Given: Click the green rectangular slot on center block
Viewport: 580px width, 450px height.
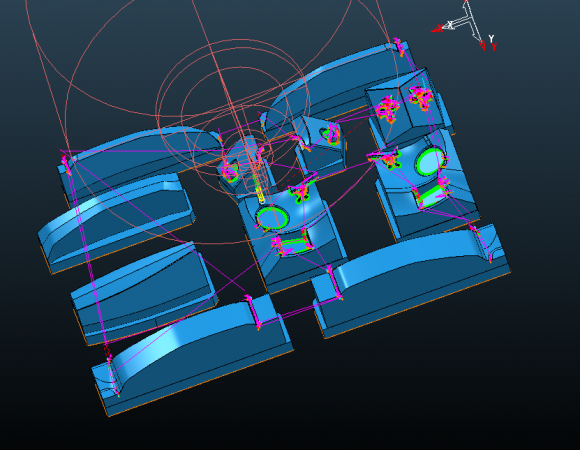Looking at the screenshot, I should [x=293, y=244].
